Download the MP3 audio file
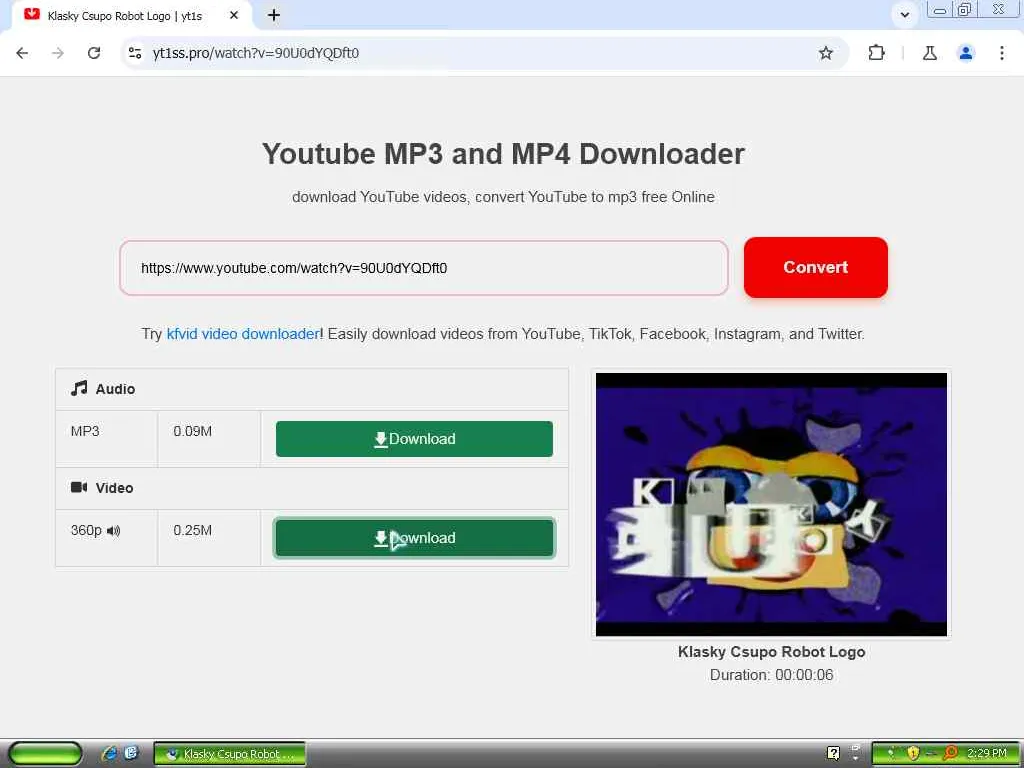This screenshot has width=1024, height=768. pos(414,439)
